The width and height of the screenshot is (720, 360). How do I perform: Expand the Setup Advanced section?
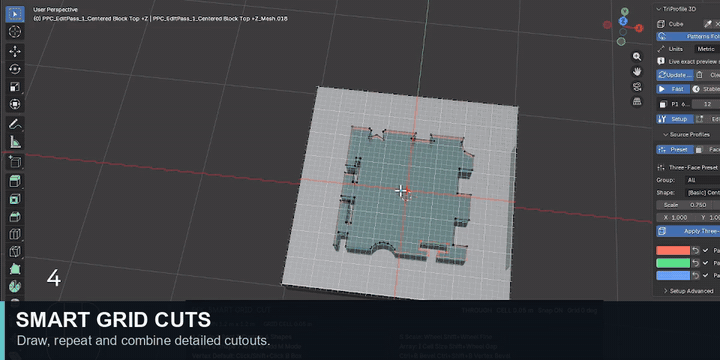[688, 291]
